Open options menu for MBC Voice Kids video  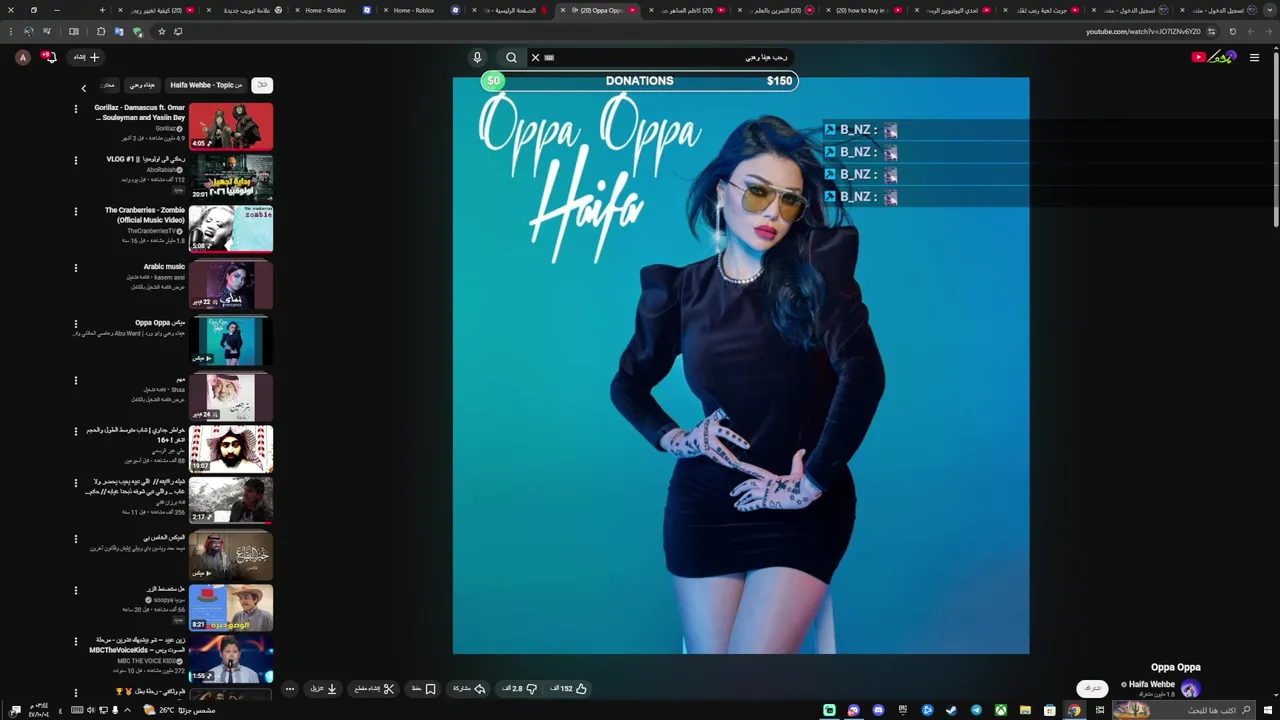click(75, 642)
